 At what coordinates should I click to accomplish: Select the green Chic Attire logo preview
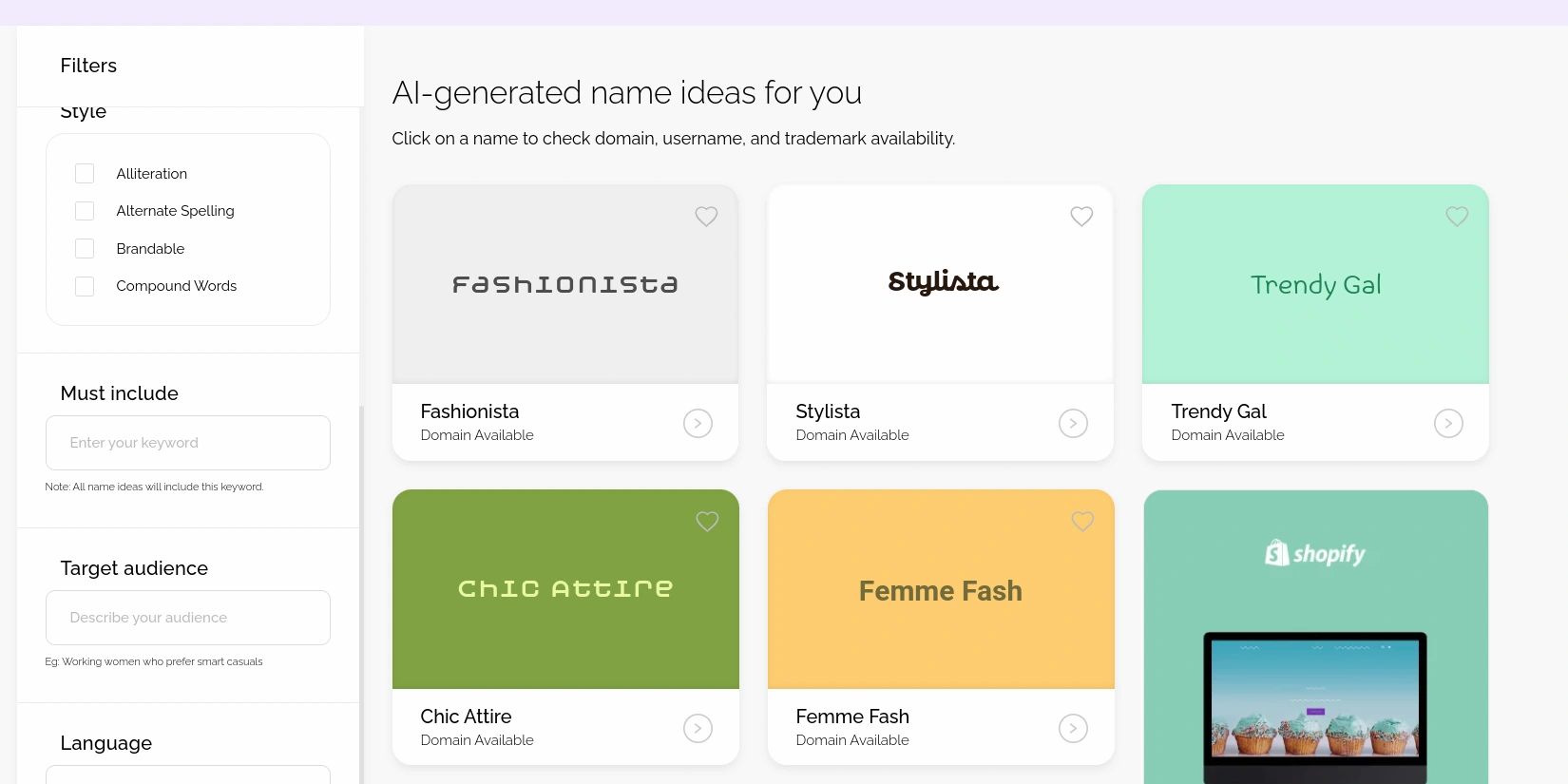[565, 589]
